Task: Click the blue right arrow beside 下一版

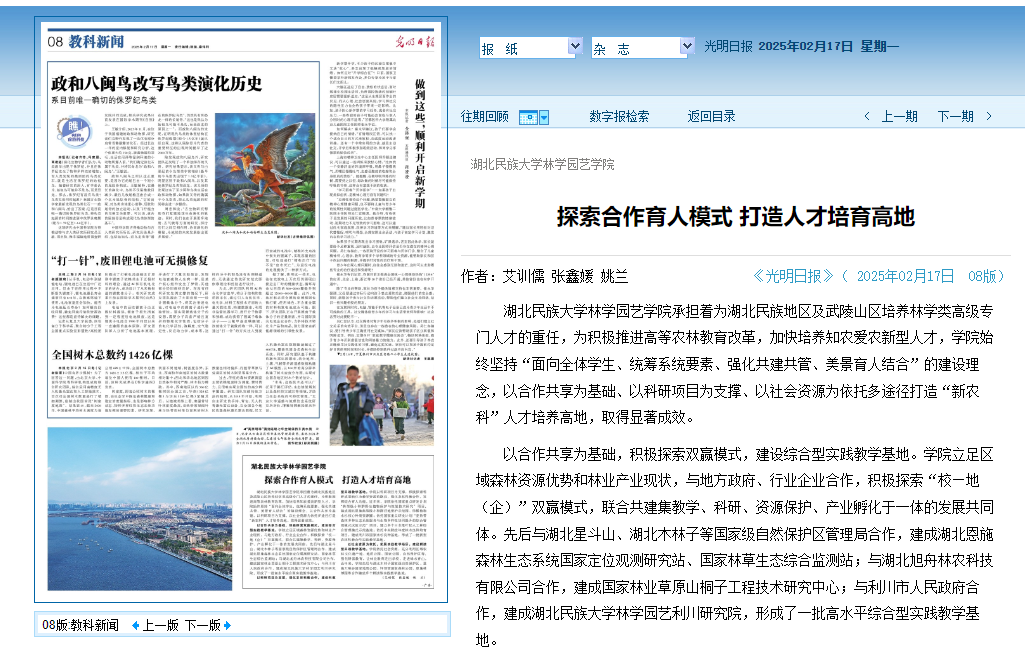Action: tap(227, 625)
